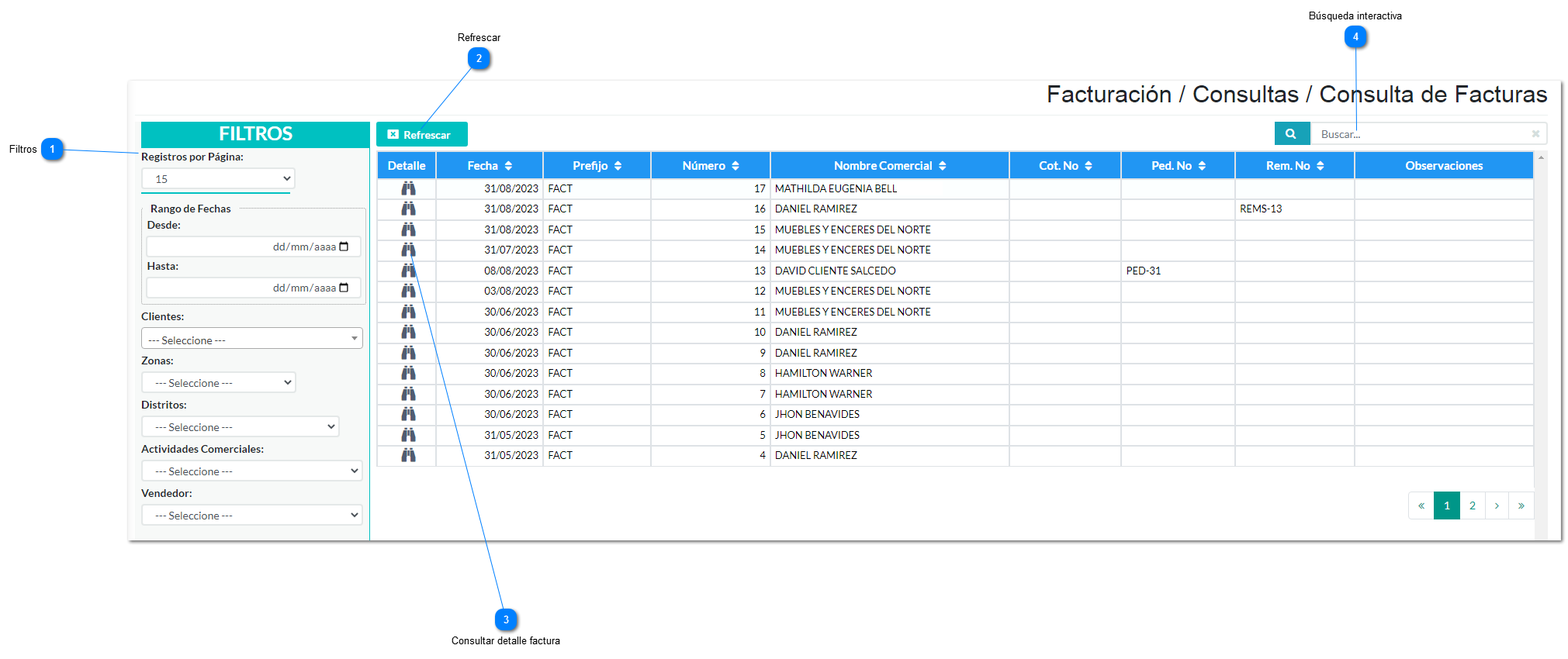Open detail icon for invoice number 9
This screenshot has width=1568, height=659.
click(408, 353)
